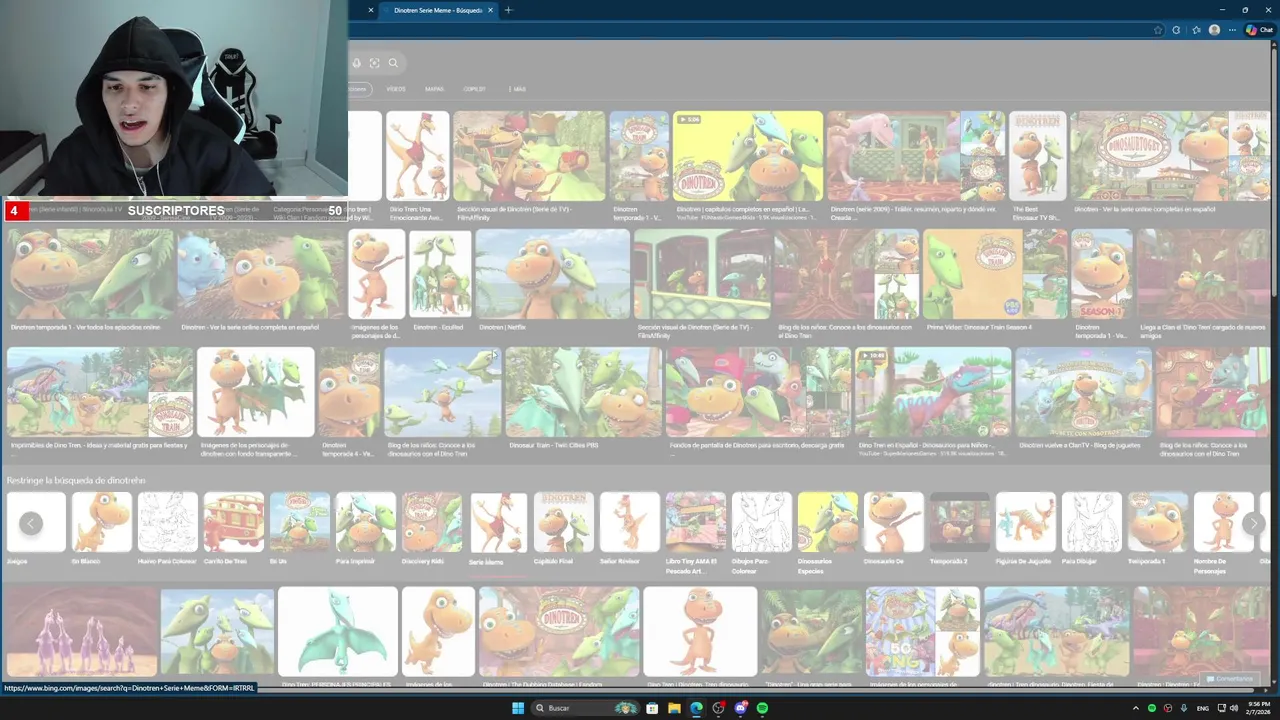
Task: Open the visual image search icon
Action: [x=374, y=63]
